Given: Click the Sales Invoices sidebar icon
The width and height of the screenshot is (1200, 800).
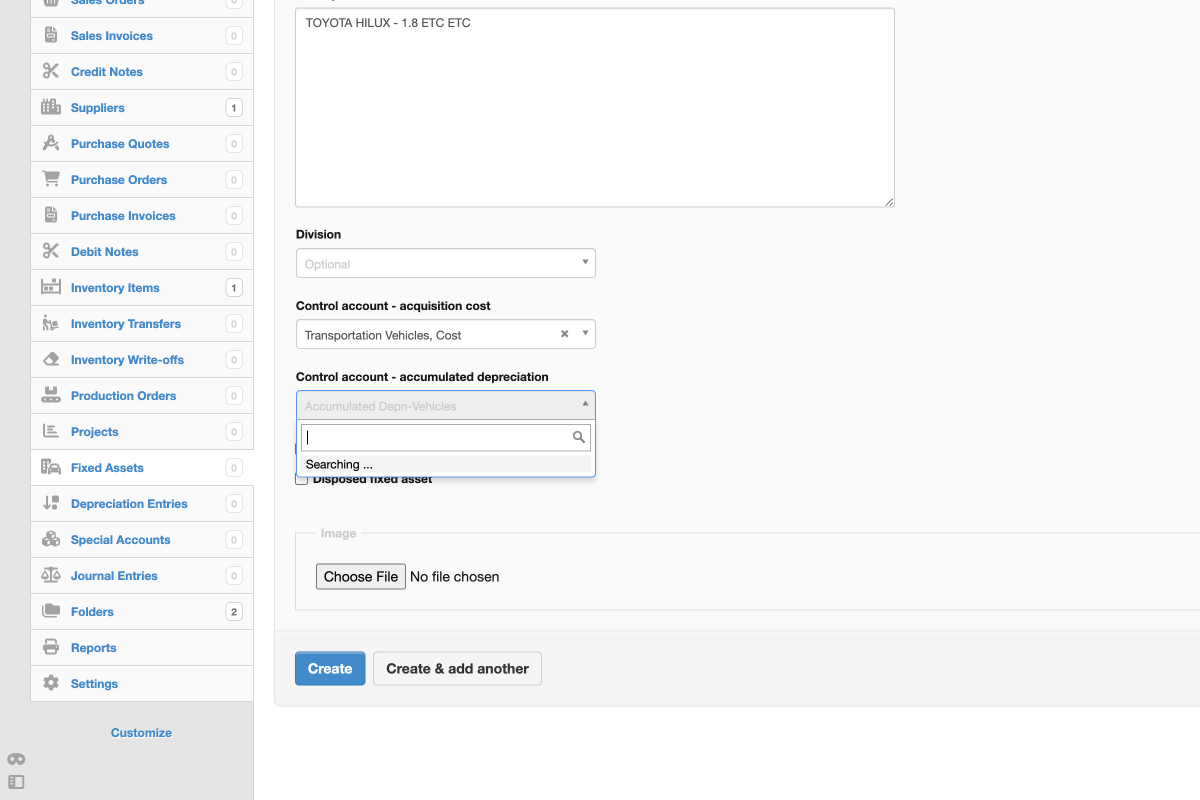Looking at the screenshot, I should point(51,36).
